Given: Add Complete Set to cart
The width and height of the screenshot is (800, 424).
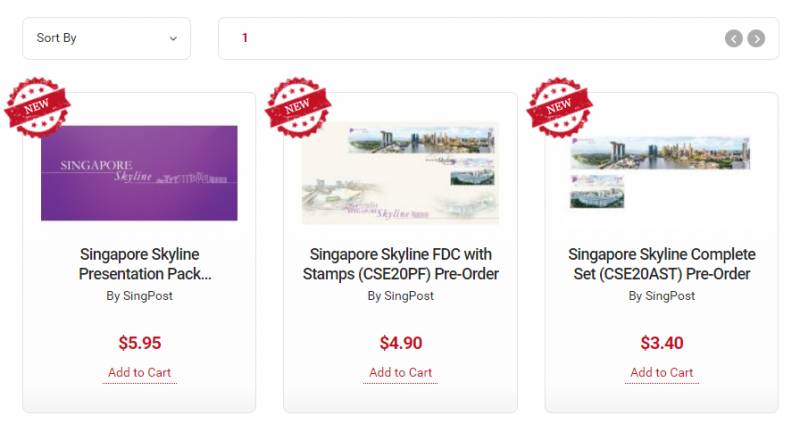Looking at the screenshot, I should 662,373.
